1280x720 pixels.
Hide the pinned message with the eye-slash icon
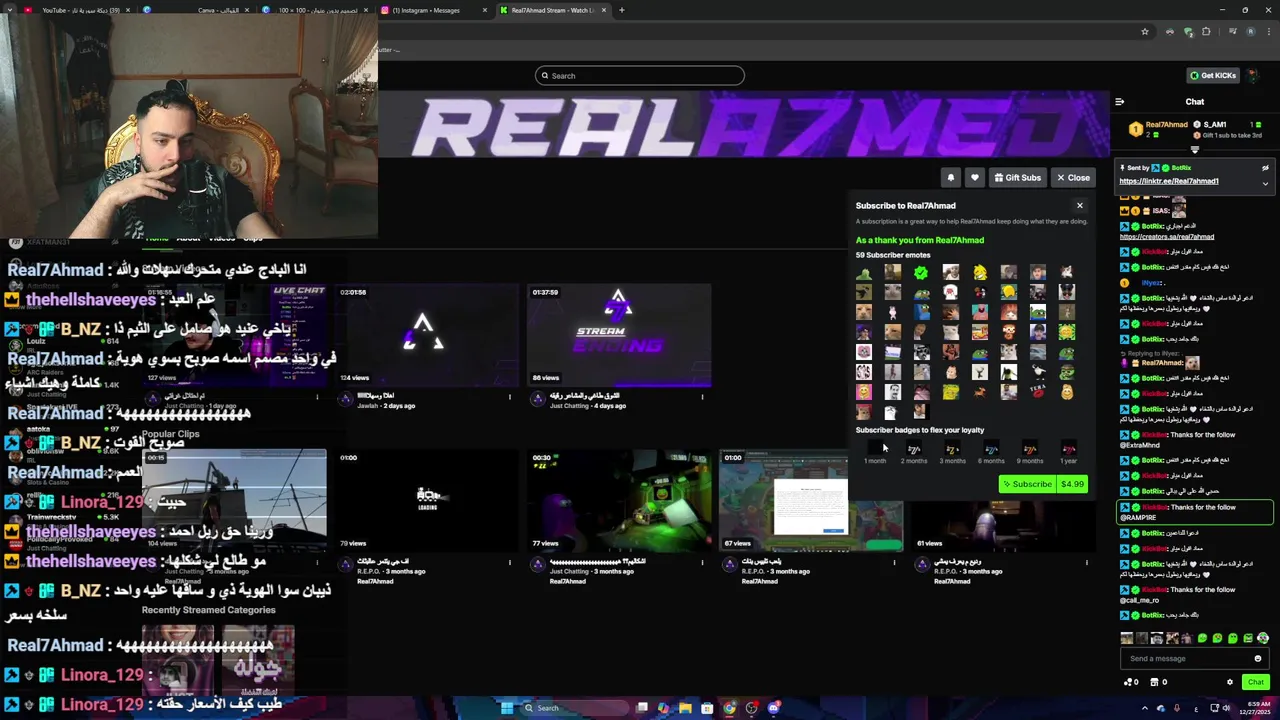tap(1265, 168)
